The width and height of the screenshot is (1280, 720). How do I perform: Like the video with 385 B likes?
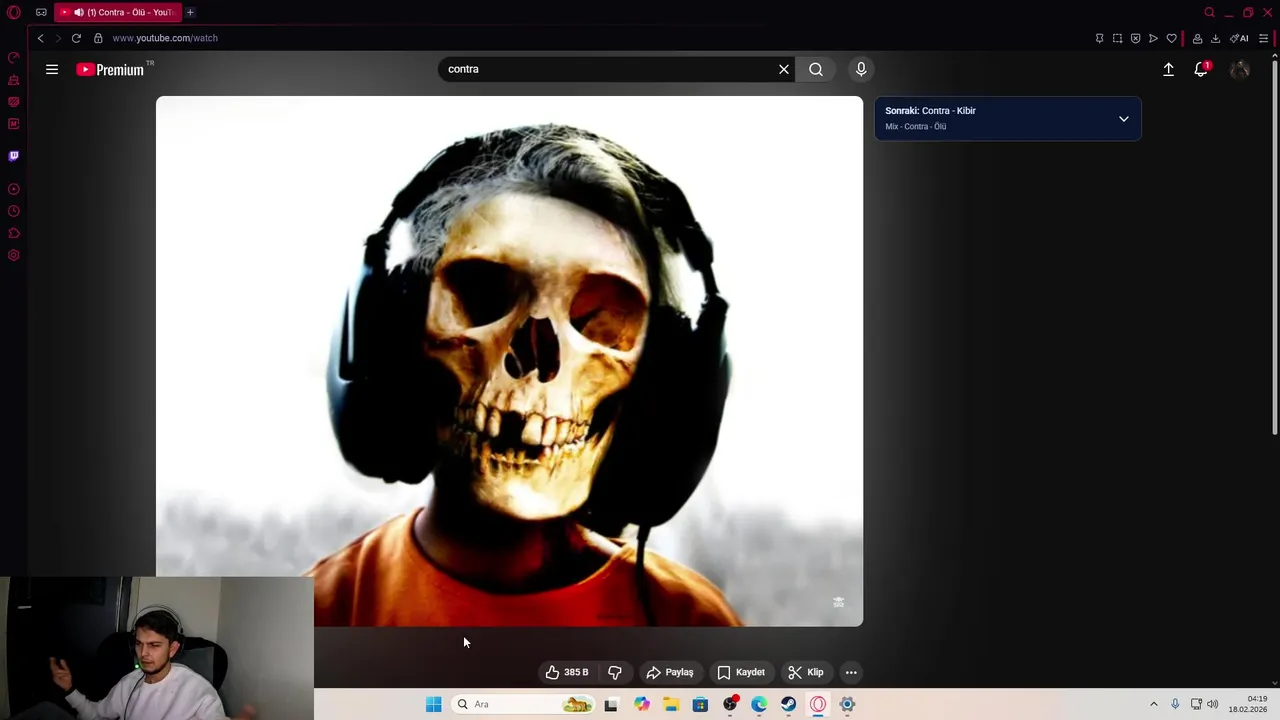567,672
